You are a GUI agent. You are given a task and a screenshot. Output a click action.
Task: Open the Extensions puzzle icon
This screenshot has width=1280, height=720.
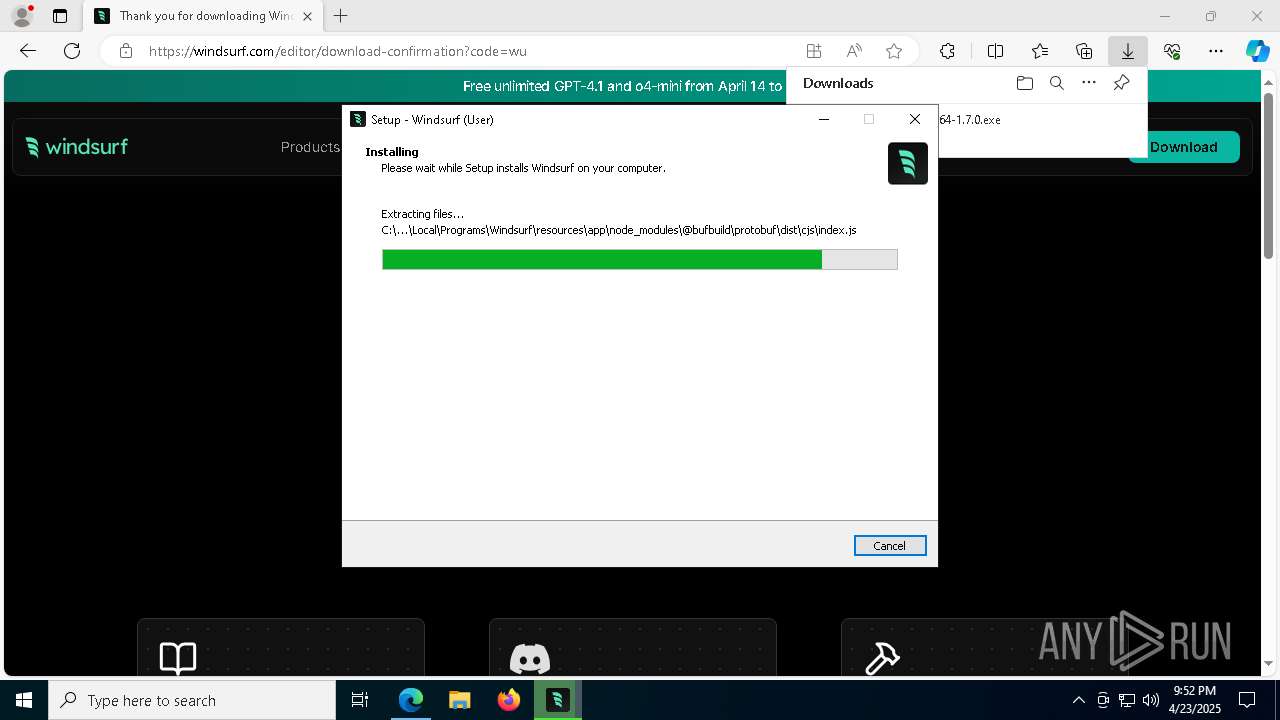tap(947, 51)
